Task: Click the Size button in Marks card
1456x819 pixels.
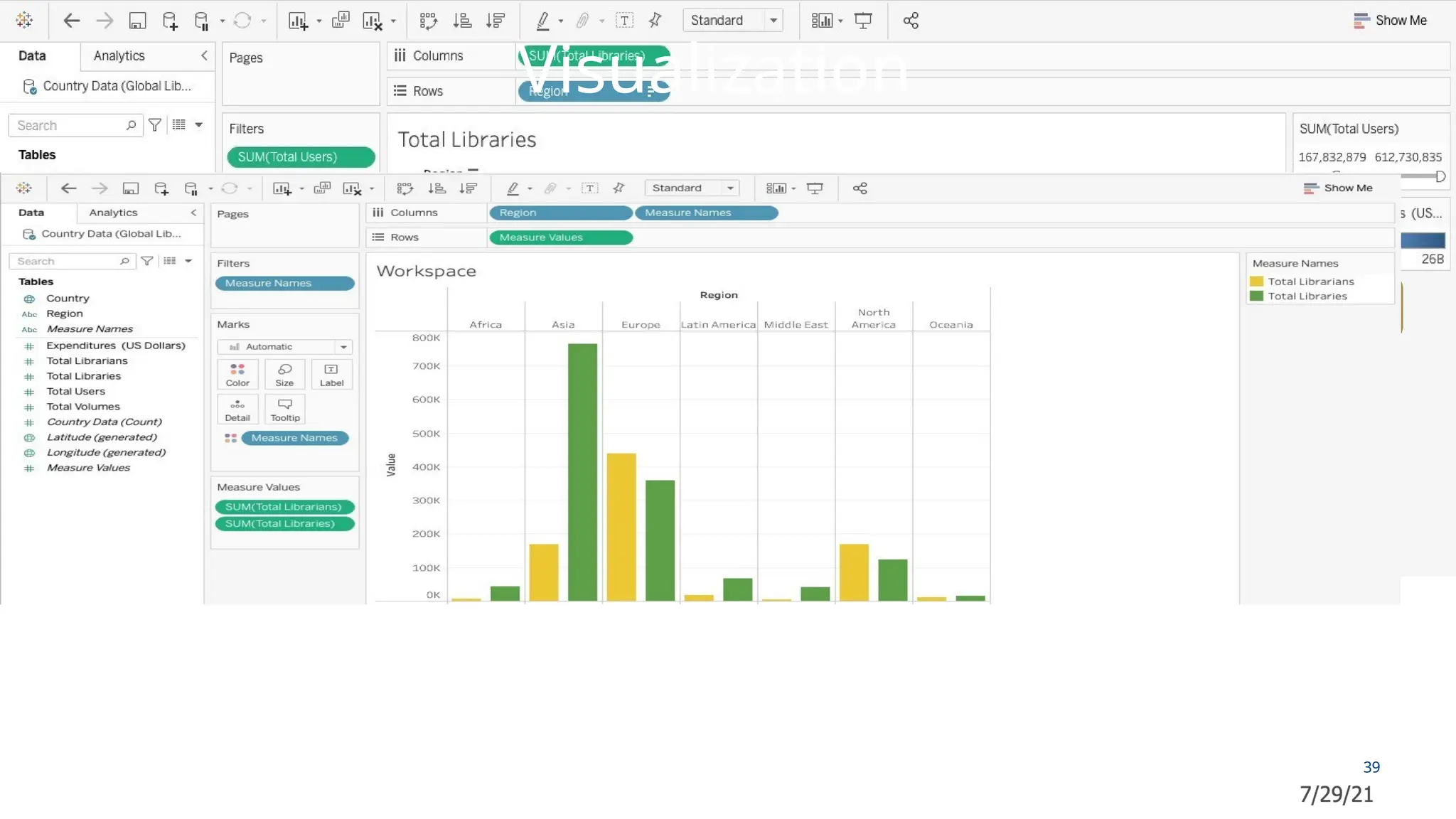Action: click(x=284, y=374)
